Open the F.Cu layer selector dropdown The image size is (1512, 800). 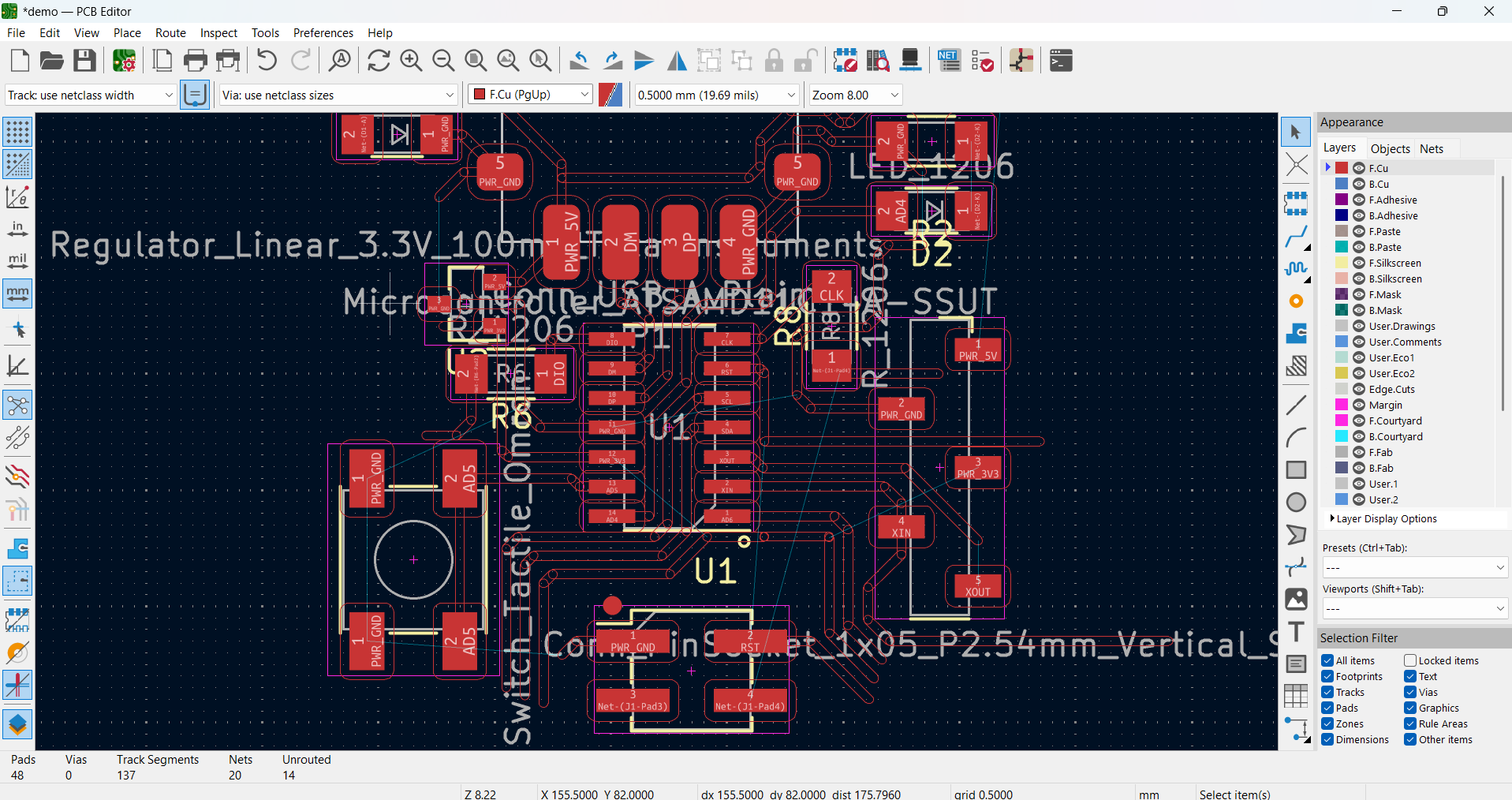pyautogui.click(x=530, y=95)
